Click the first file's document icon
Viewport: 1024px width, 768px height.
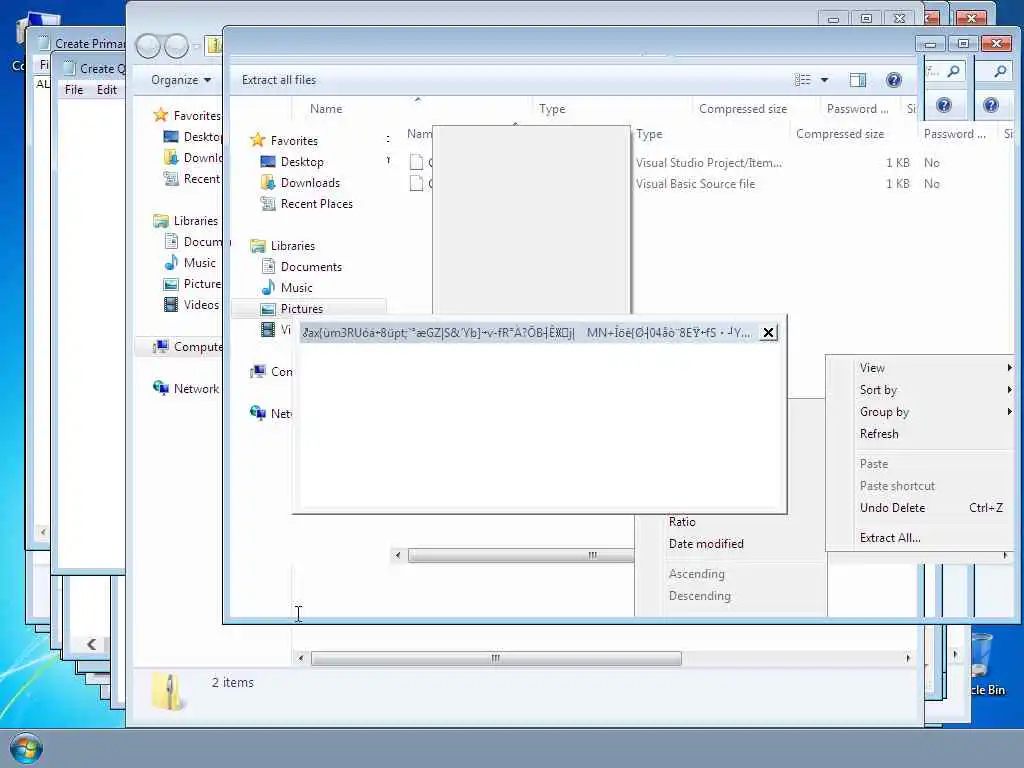point(416,161)
